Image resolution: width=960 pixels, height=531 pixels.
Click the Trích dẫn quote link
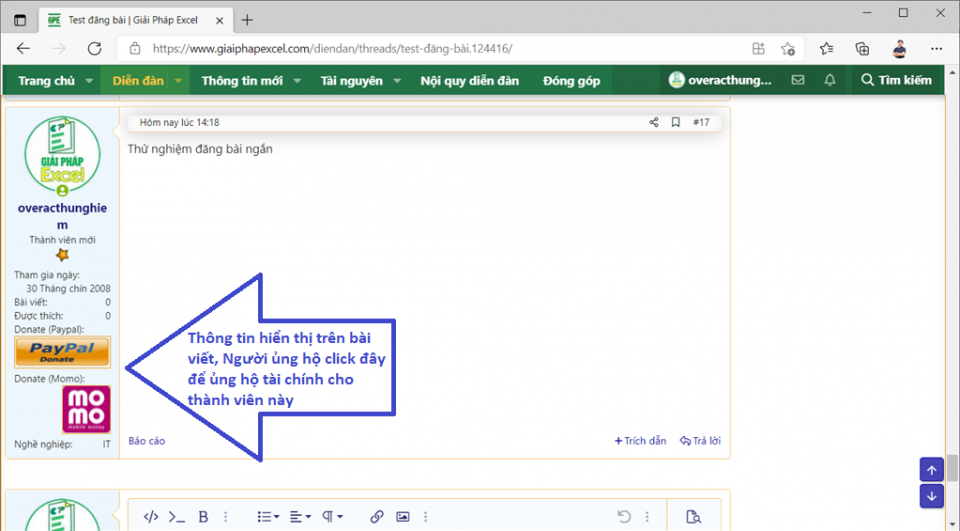point(640,441)
